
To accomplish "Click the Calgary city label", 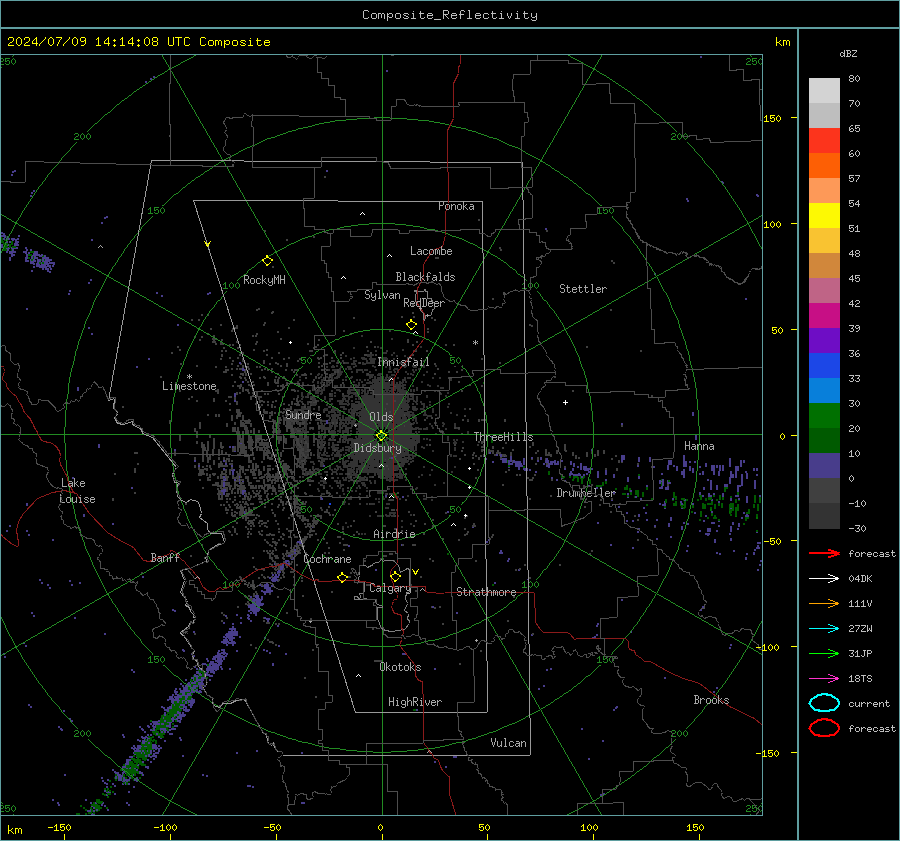I will coord(390,588).
